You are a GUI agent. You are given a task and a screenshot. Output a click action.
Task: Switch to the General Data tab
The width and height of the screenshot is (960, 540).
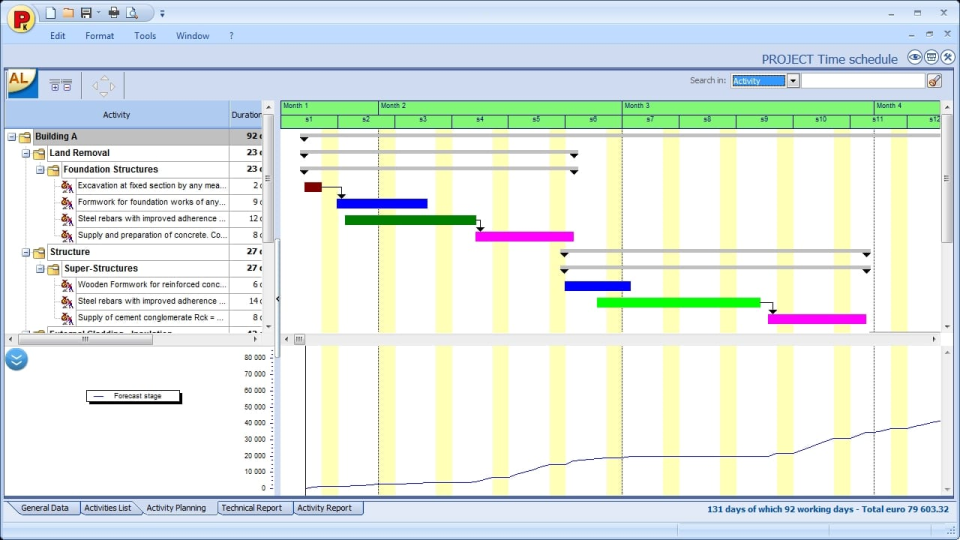tap(44, 508)
